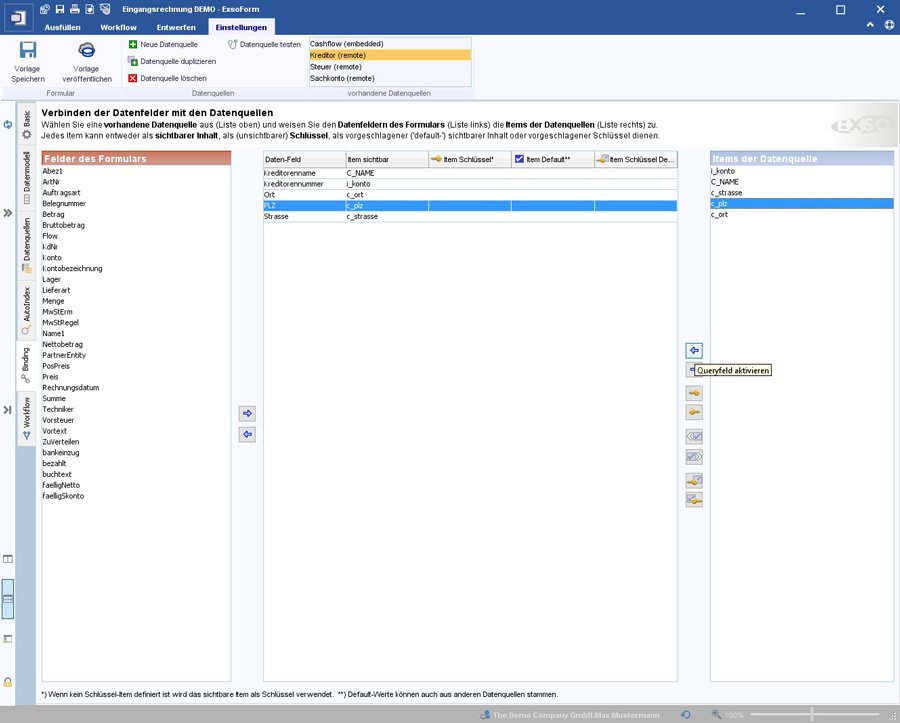Select Sachkonto (remote) data source
This screenshot has height=723, width=900.
pos(343,78)
